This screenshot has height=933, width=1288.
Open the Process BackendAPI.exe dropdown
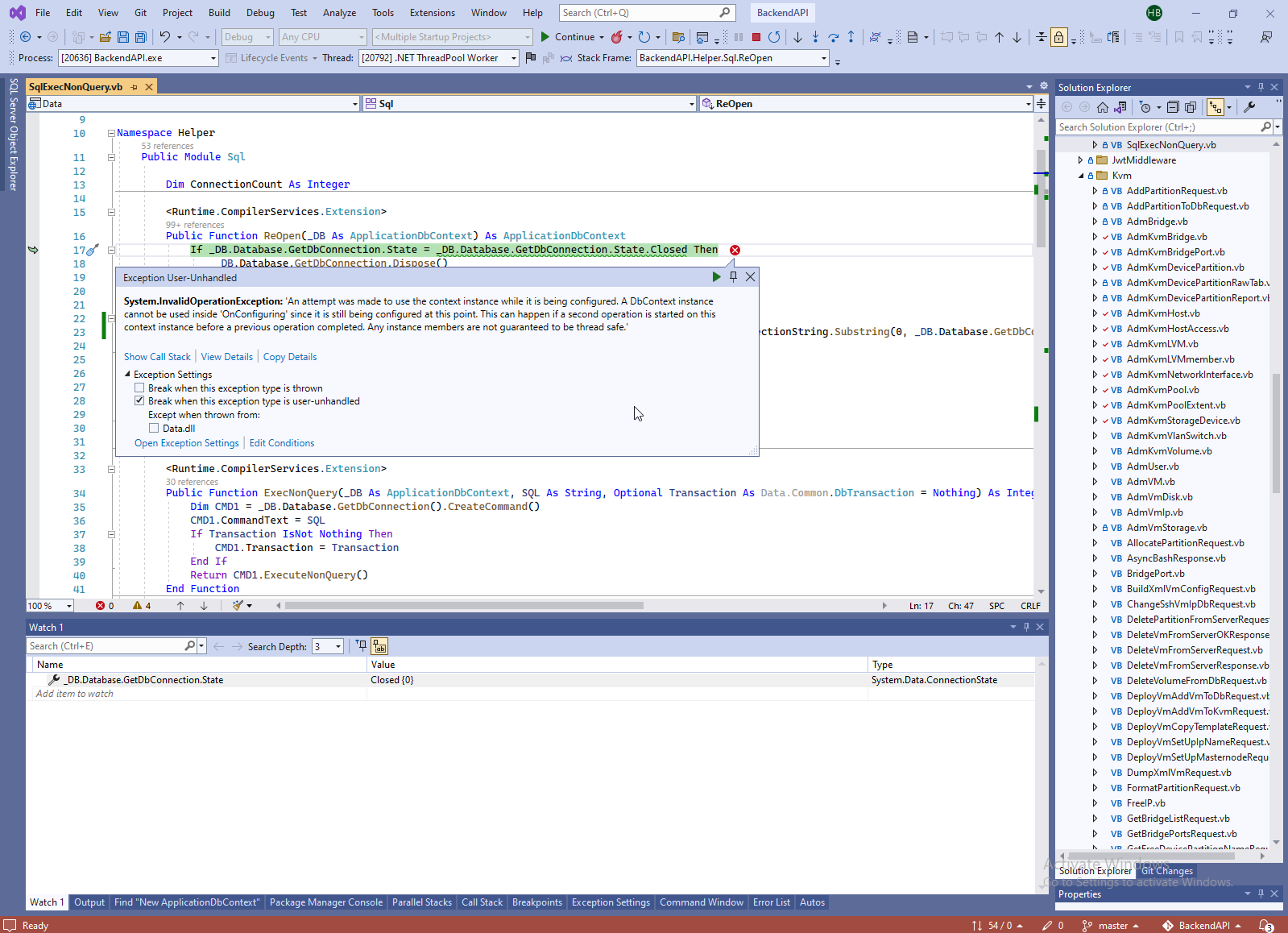139,58
